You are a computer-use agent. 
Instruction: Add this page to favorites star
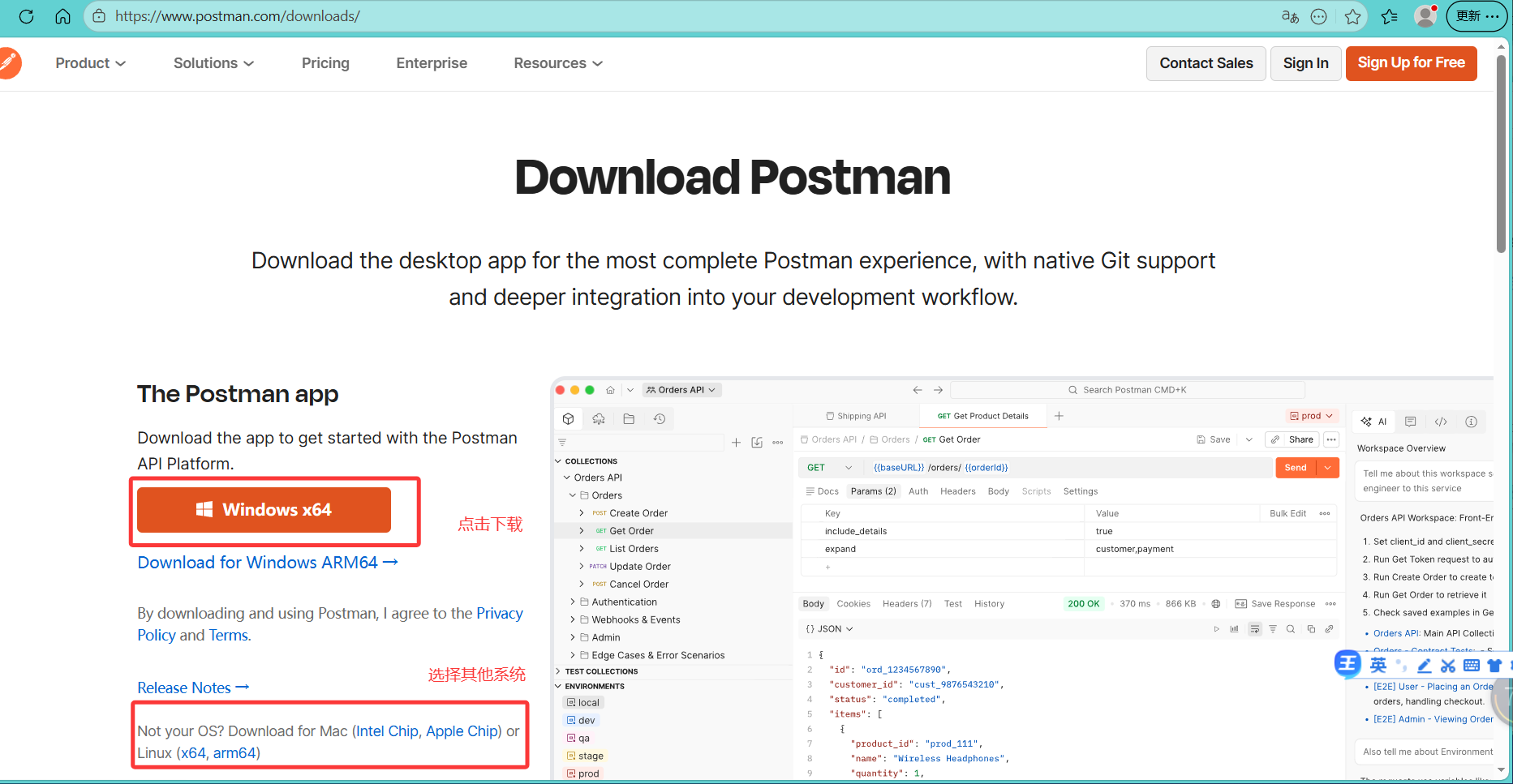(1352, 16)
